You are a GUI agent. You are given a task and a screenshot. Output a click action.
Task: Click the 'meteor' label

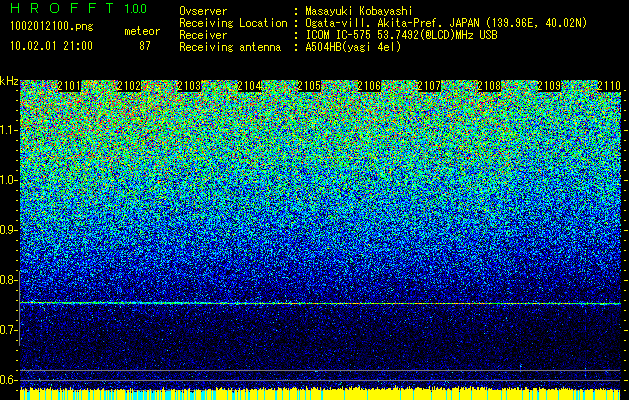click(x=142, y=31)
